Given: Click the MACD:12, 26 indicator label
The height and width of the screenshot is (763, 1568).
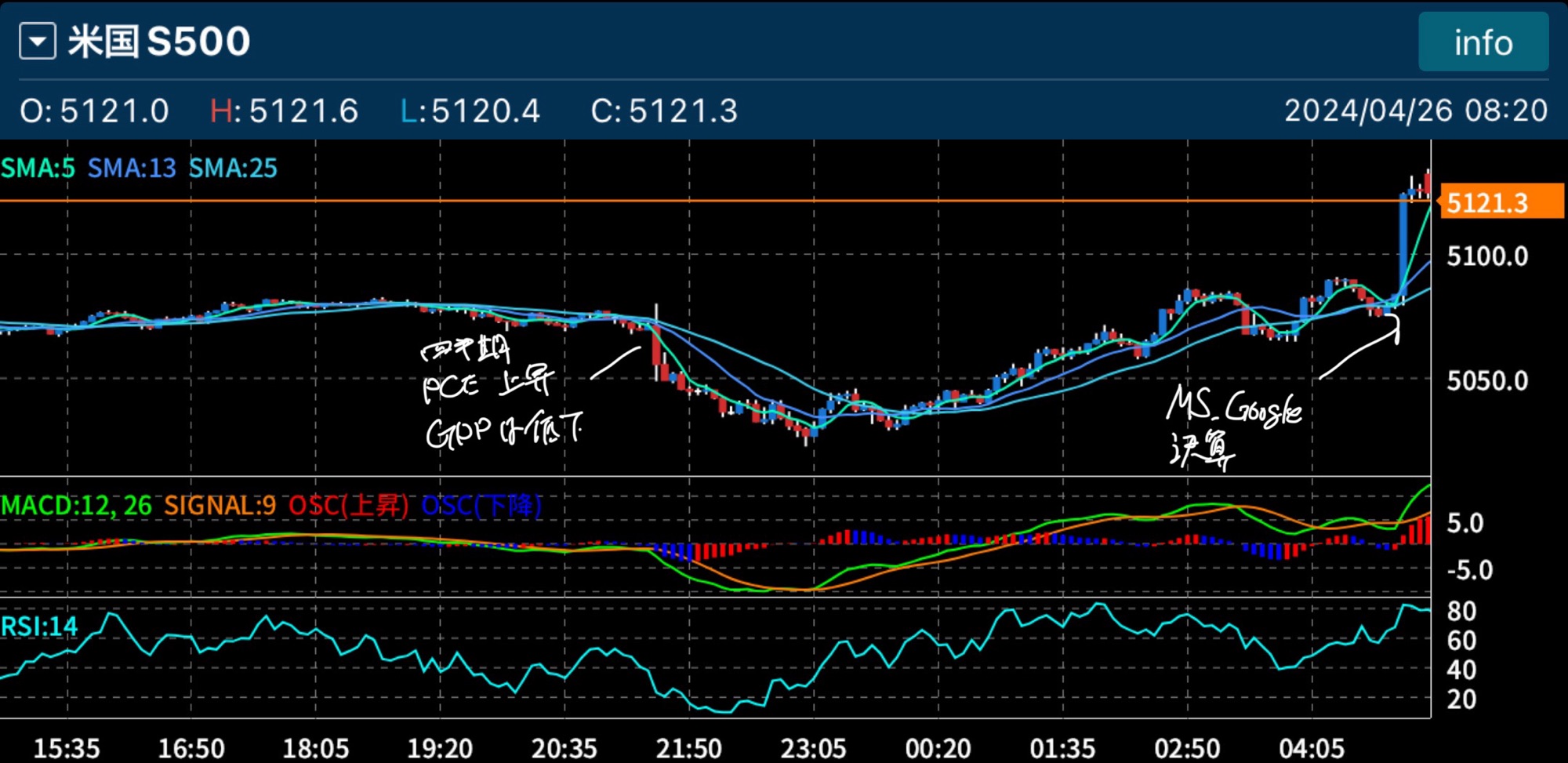Looking at the screenshot, I should [77, 506].
